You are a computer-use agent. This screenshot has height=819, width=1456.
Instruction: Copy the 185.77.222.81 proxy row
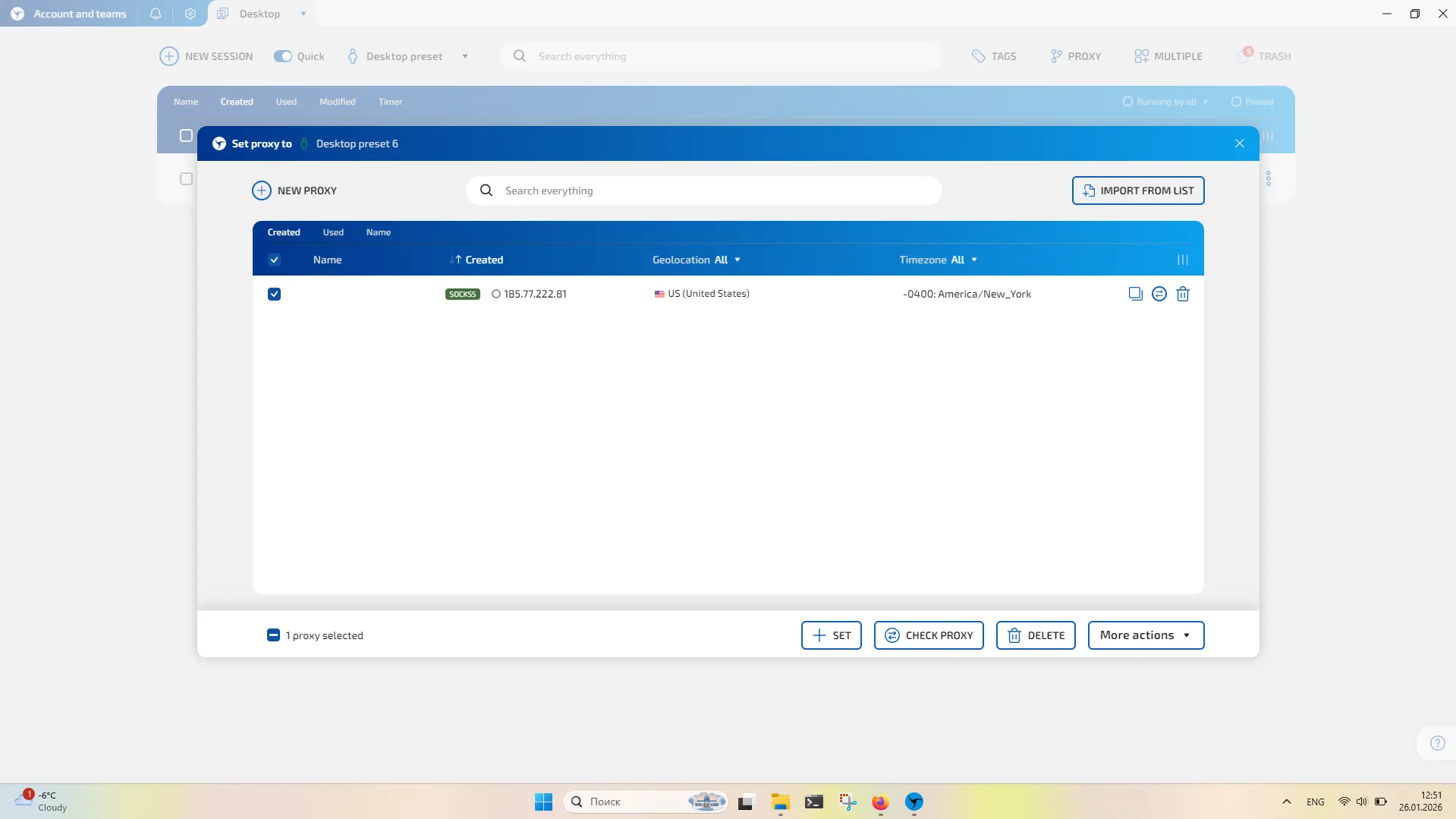pos(1135,294)
